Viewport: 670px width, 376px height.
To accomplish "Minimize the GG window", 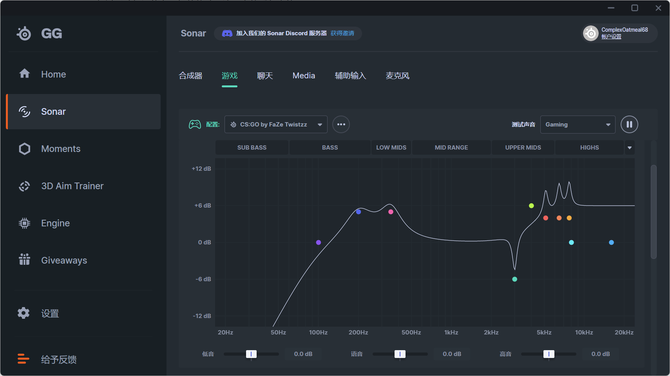I will [611, 8].
